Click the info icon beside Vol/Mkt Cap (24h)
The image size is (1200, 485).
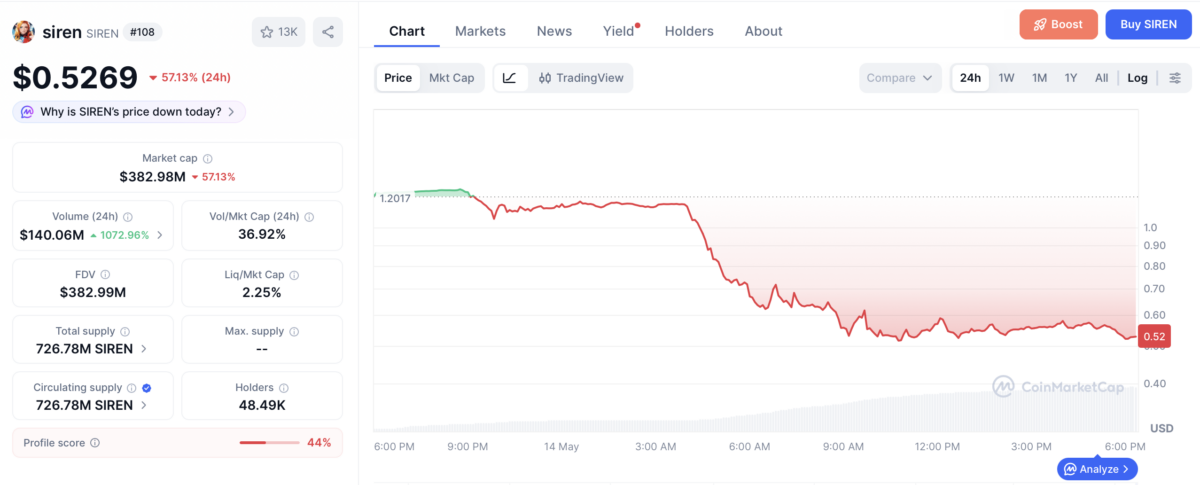coord(309,217)
